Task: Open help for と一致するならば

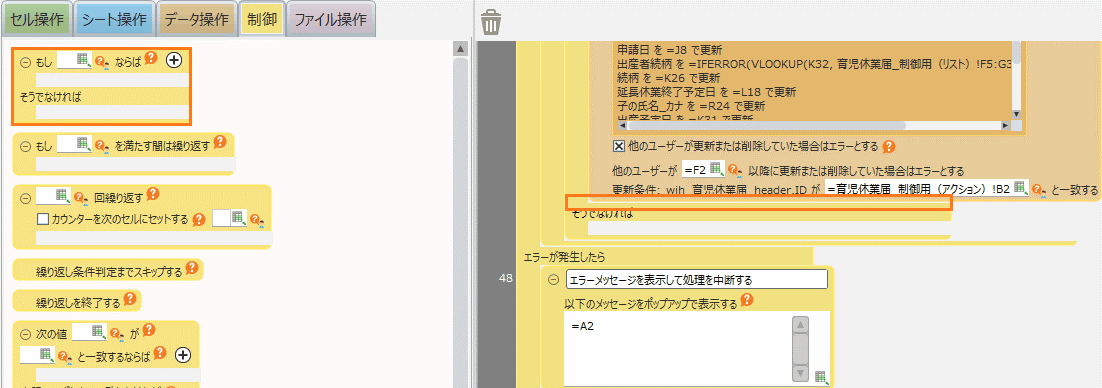Action: (160, 353)
